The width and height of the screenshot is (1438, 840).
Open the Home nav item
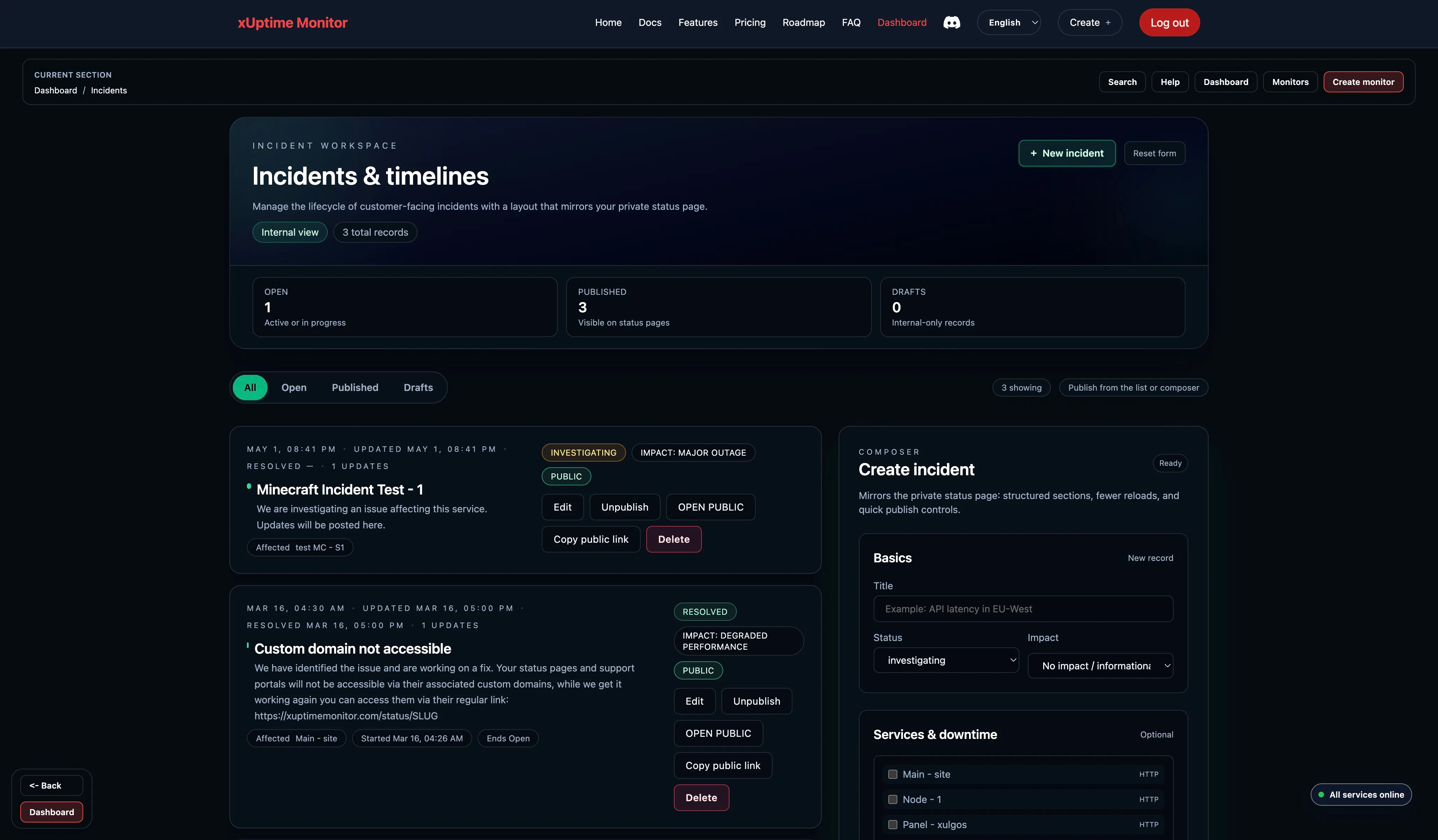pos(608,23)
